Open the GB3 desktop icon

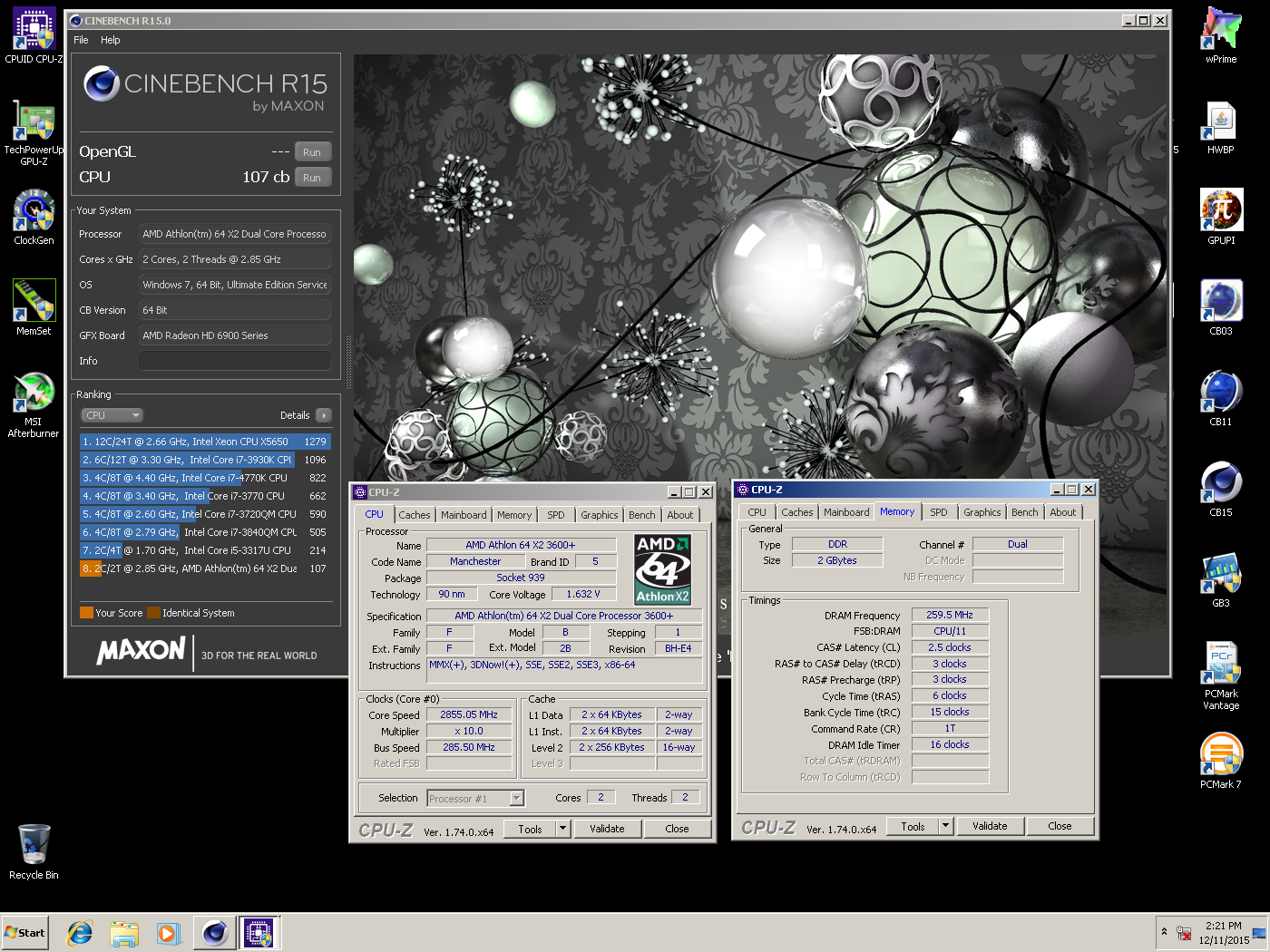[1221, 579]
